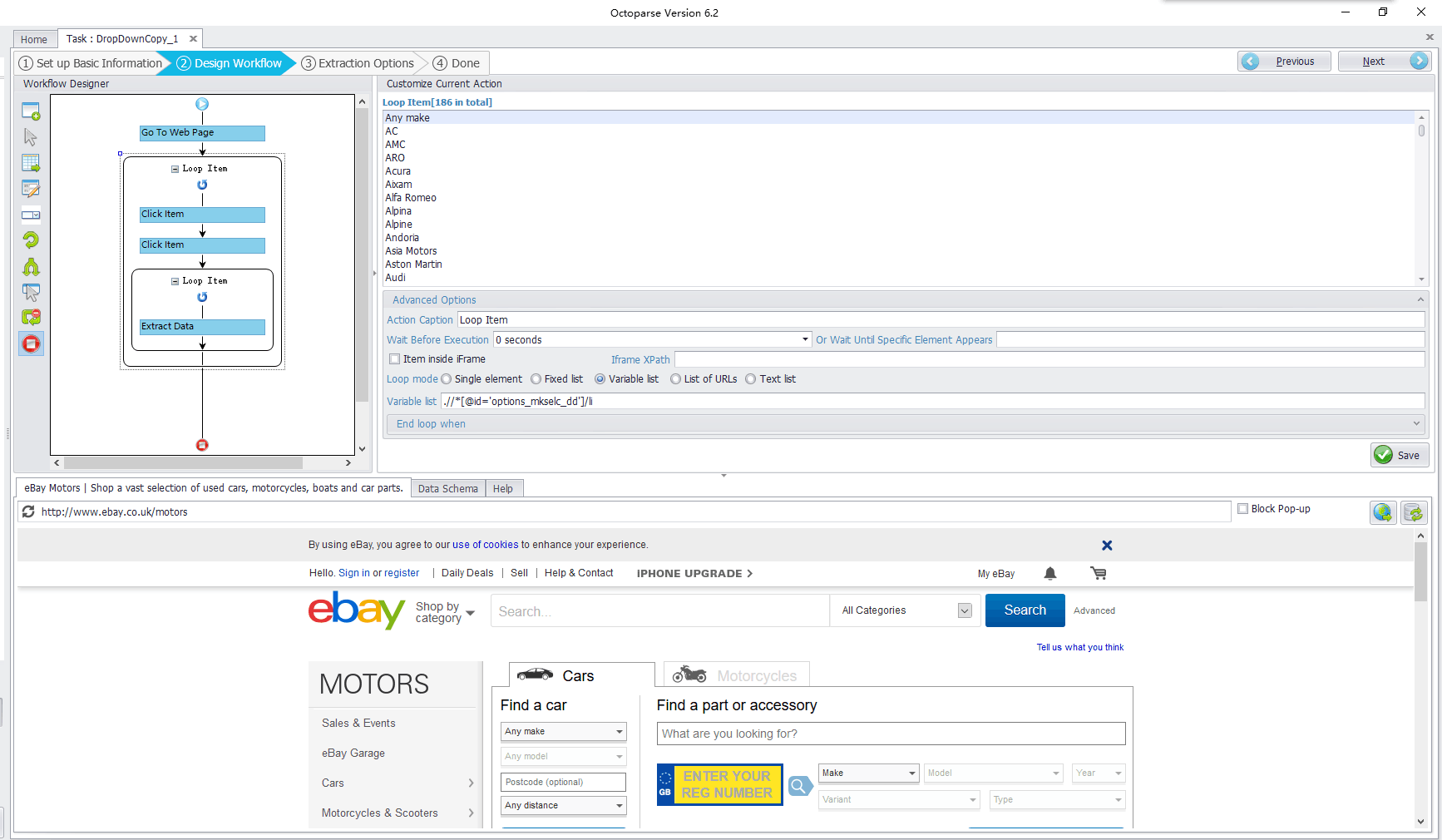1442x840 pixels.
Task: Select the Move Mouse Over tool icon
Action: [x=31, y=292]
